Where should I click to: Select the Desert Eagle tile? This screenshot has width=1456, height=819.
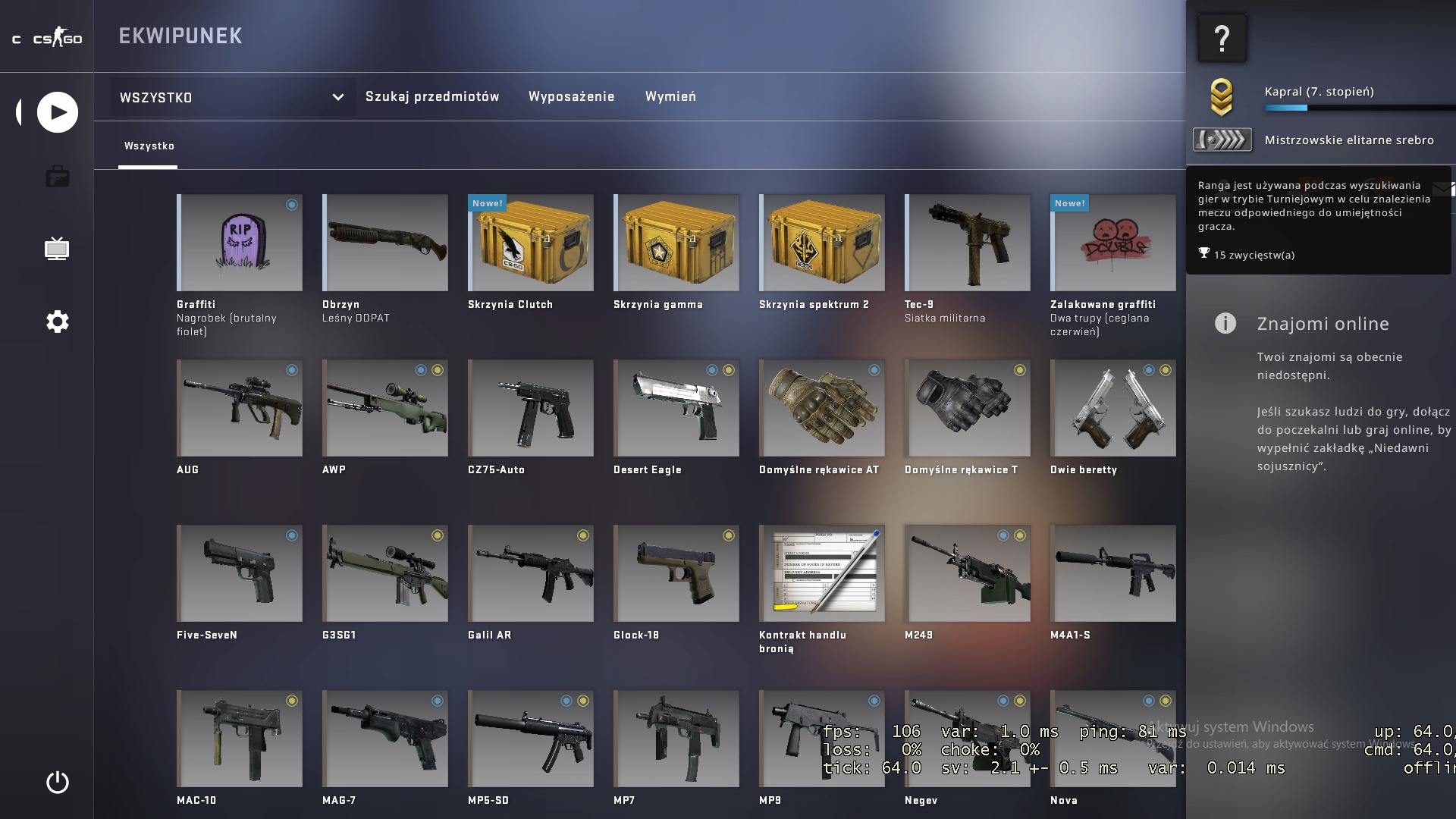click(676, 408)
